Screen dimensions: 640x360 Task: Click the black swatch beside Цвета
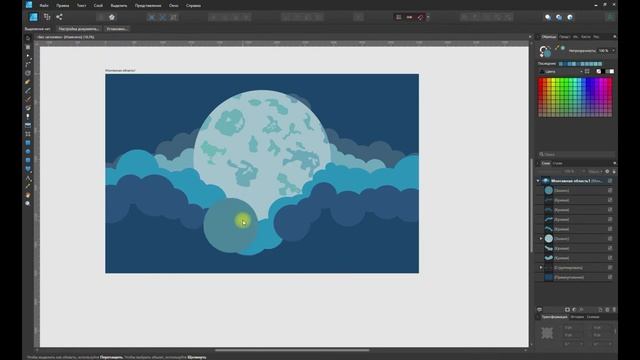coord(603,71)
